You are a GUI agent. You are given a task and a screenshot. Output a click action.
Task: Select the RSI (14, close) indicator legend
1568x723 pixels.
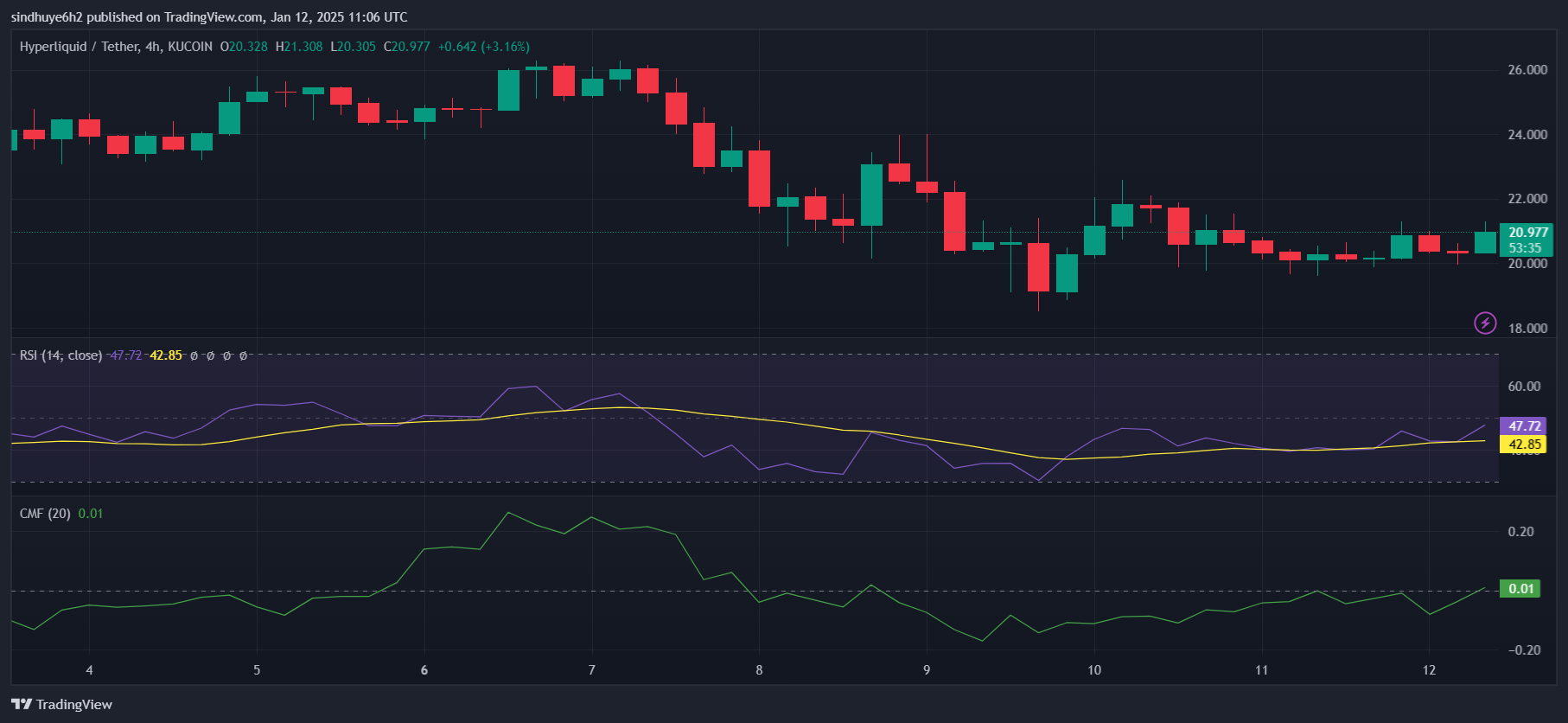click(x=61, y=355)
